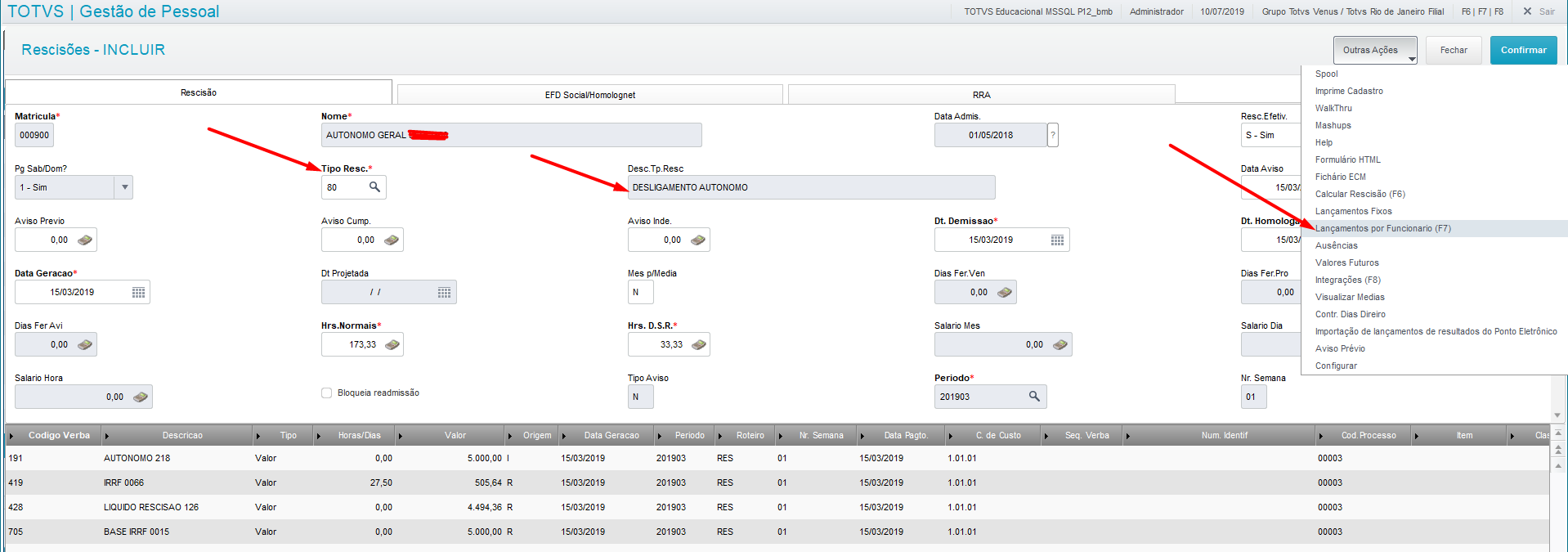Open calculator icon for Dias Fer Avi

pyautogui.click(x=85, y=344)
